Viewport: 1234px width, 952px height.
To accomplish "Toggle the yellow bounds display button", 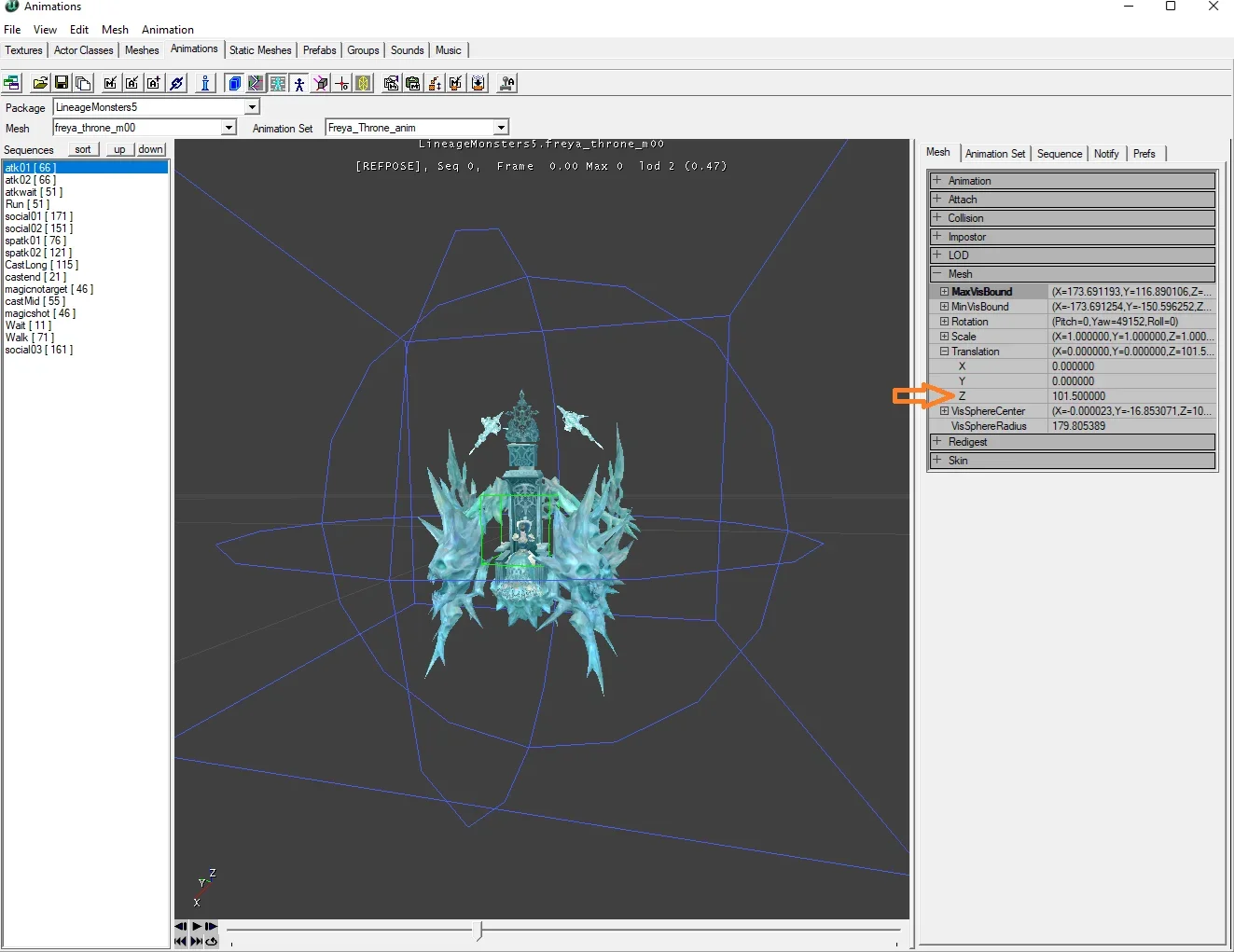I will 364,83.
